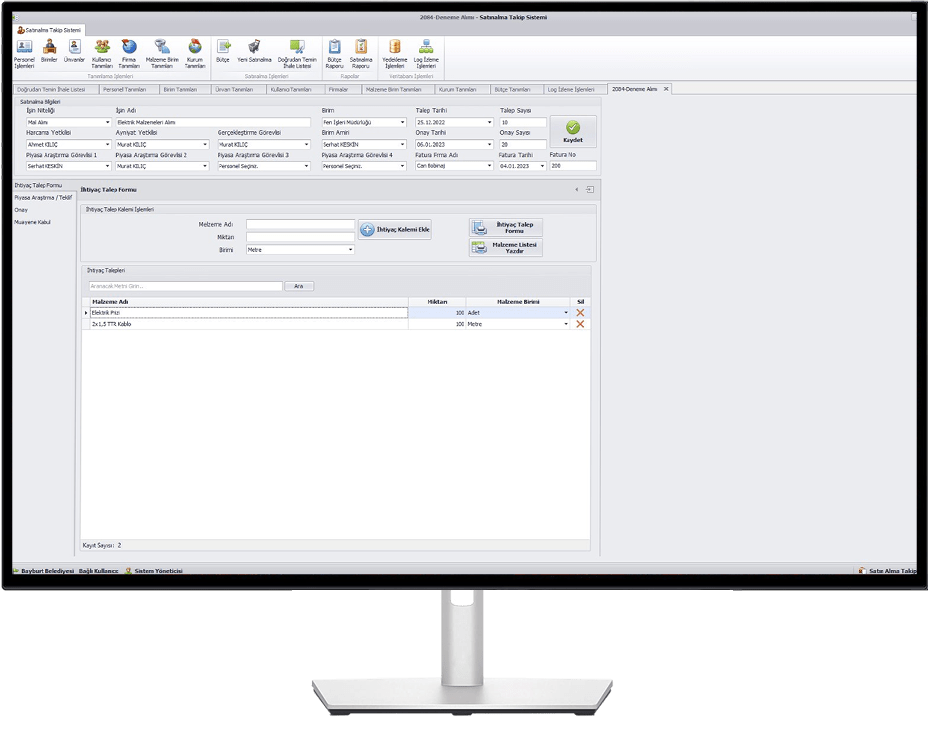Expand the İşin Niteliği dropdown
The width and height of the screenshot is (932, 731).
108,123
